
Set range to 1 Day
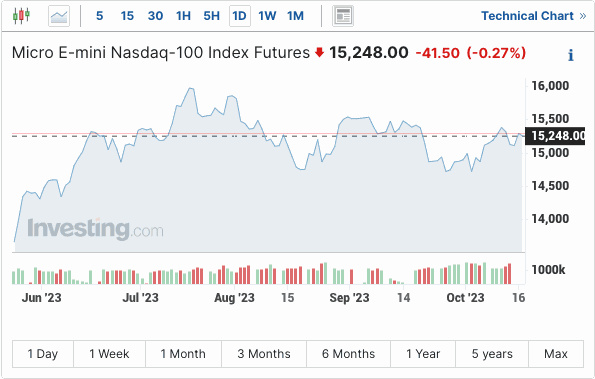tap(43, 354)
